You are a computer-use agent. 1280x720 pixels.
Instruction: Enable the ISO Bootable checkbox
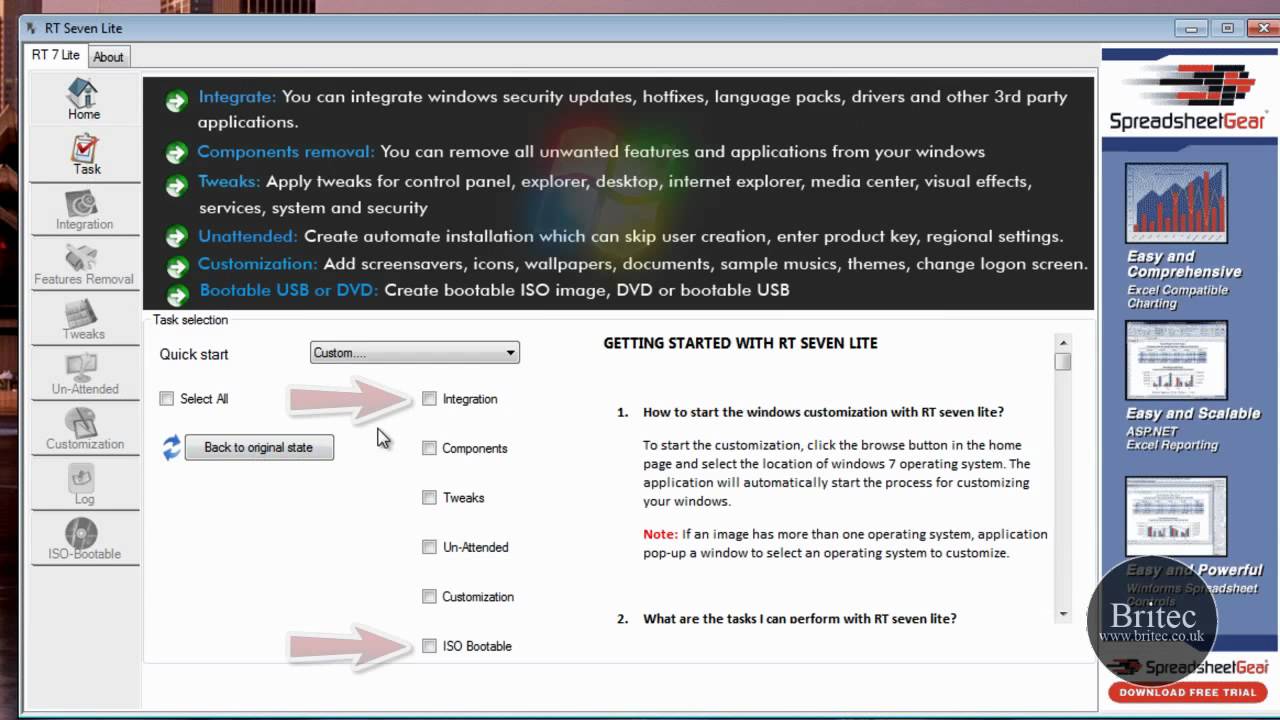pos(429,646)
